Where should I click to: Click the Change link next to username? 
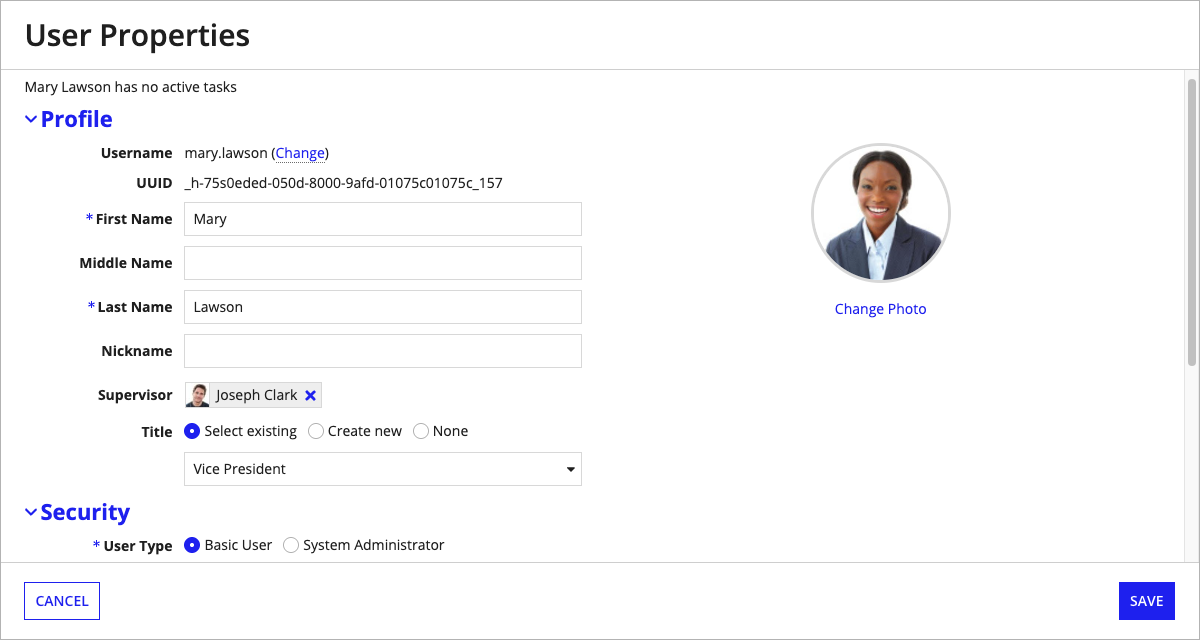click(x=300, y=153)
